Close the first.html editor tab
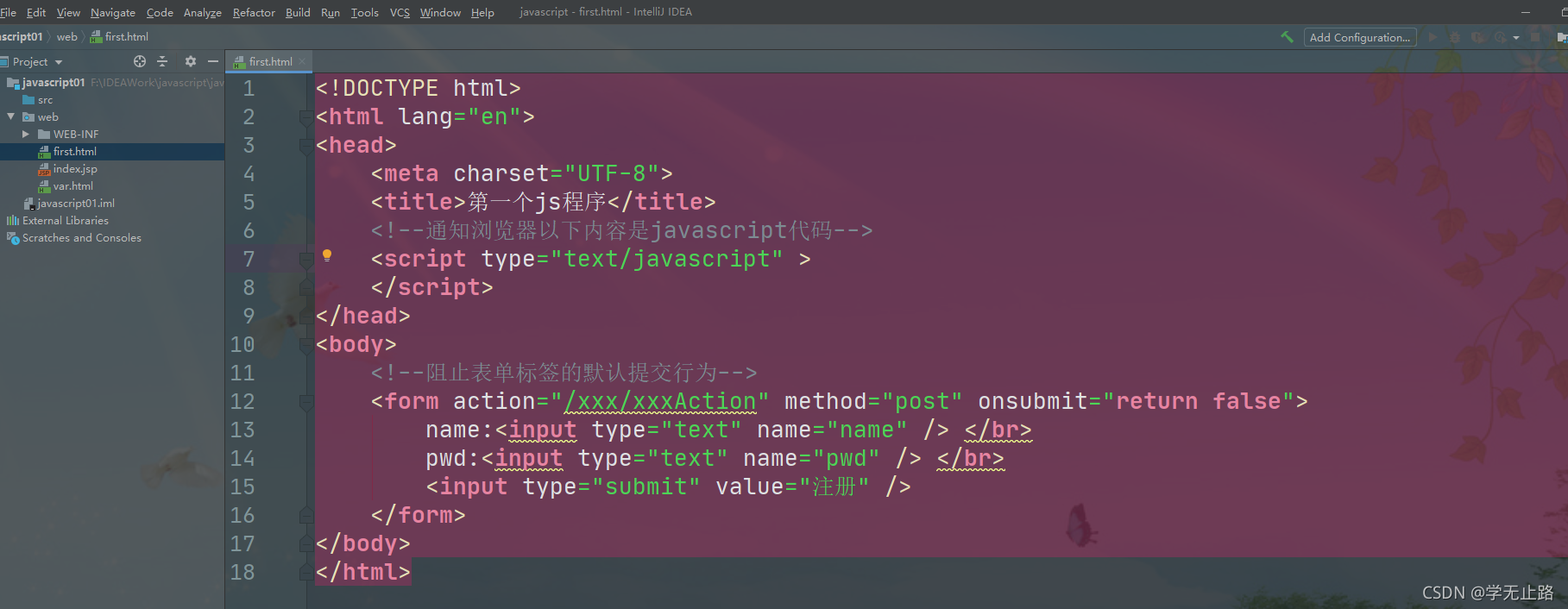This screenshot has width=1568, height=609. [302, 62]
